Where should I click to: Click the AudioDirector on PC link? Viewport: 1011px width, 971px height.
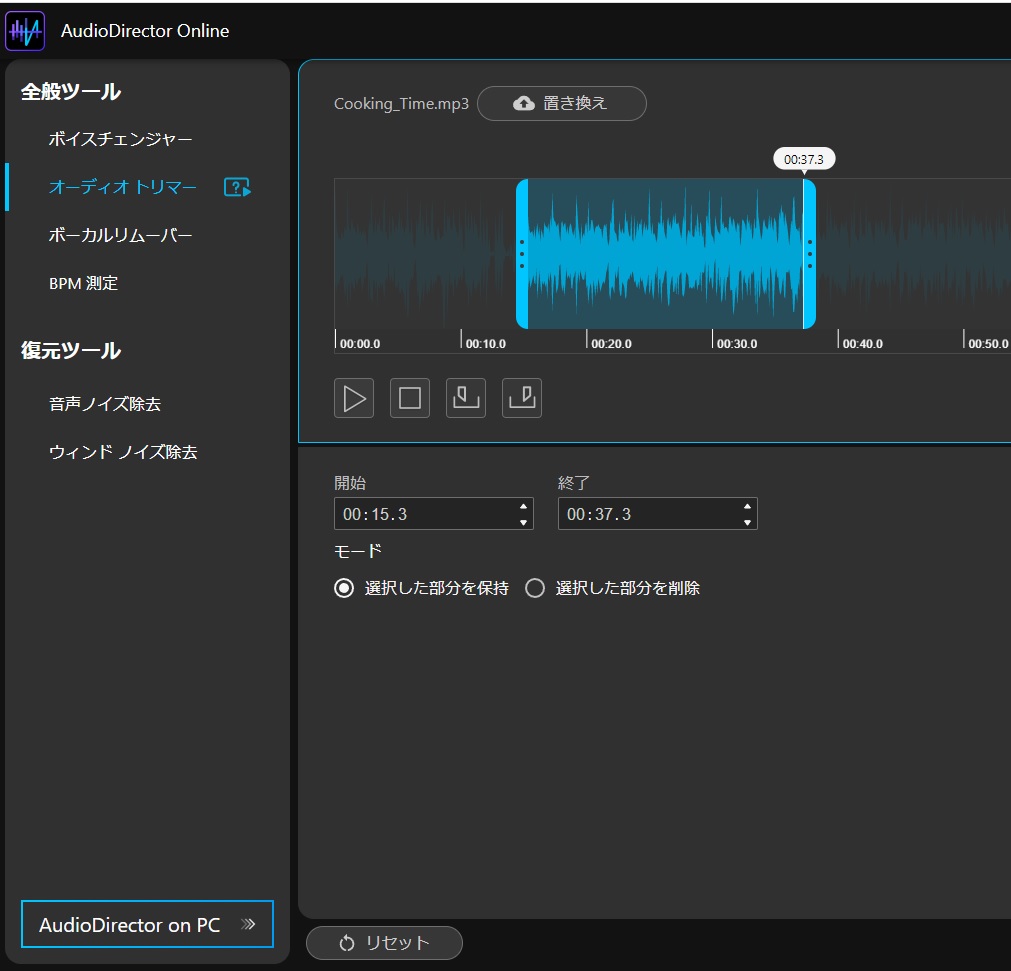click(x=147, y=924)
